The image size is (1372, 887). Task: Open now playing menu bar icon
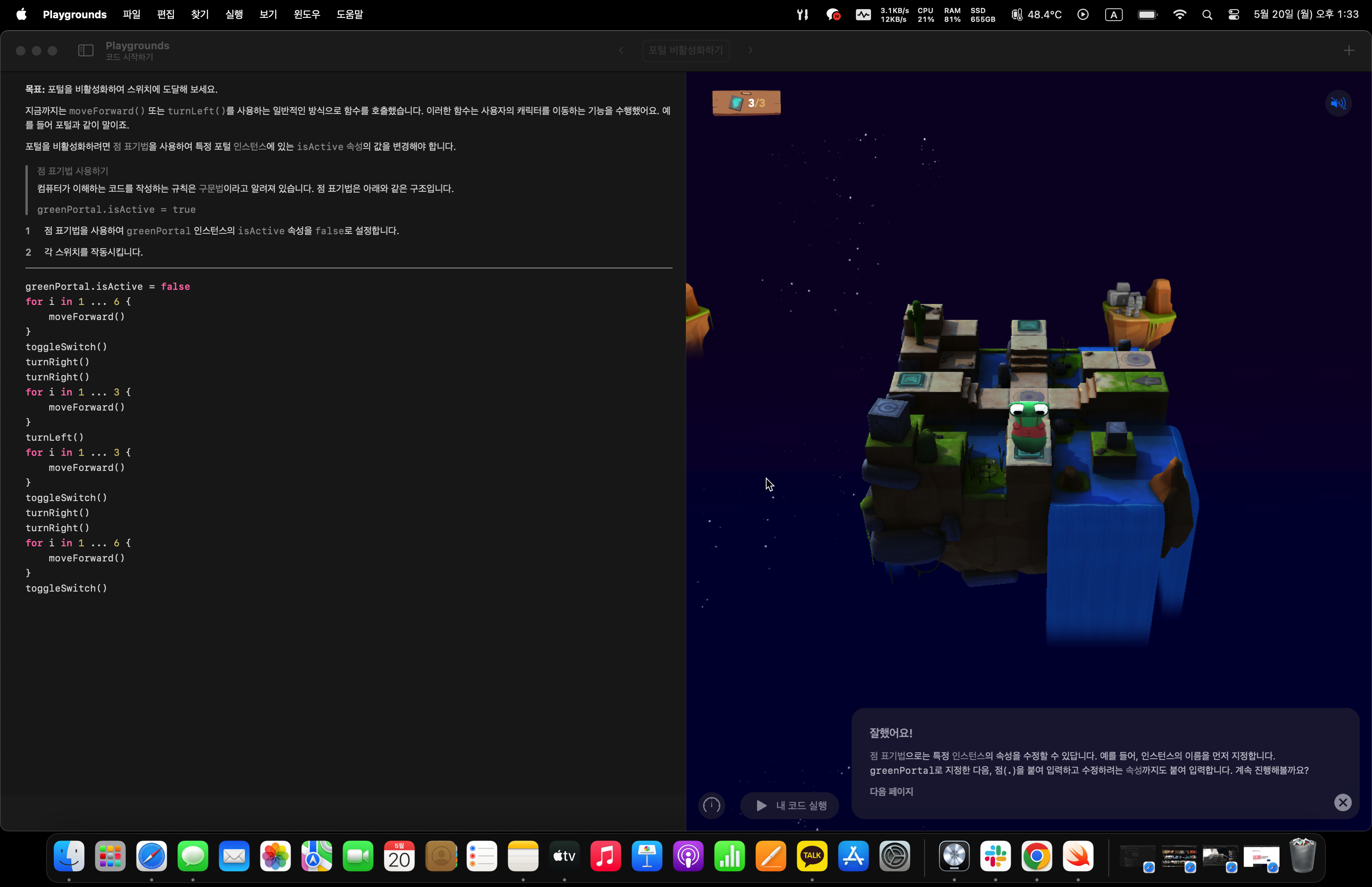(x=1083, y=14)
